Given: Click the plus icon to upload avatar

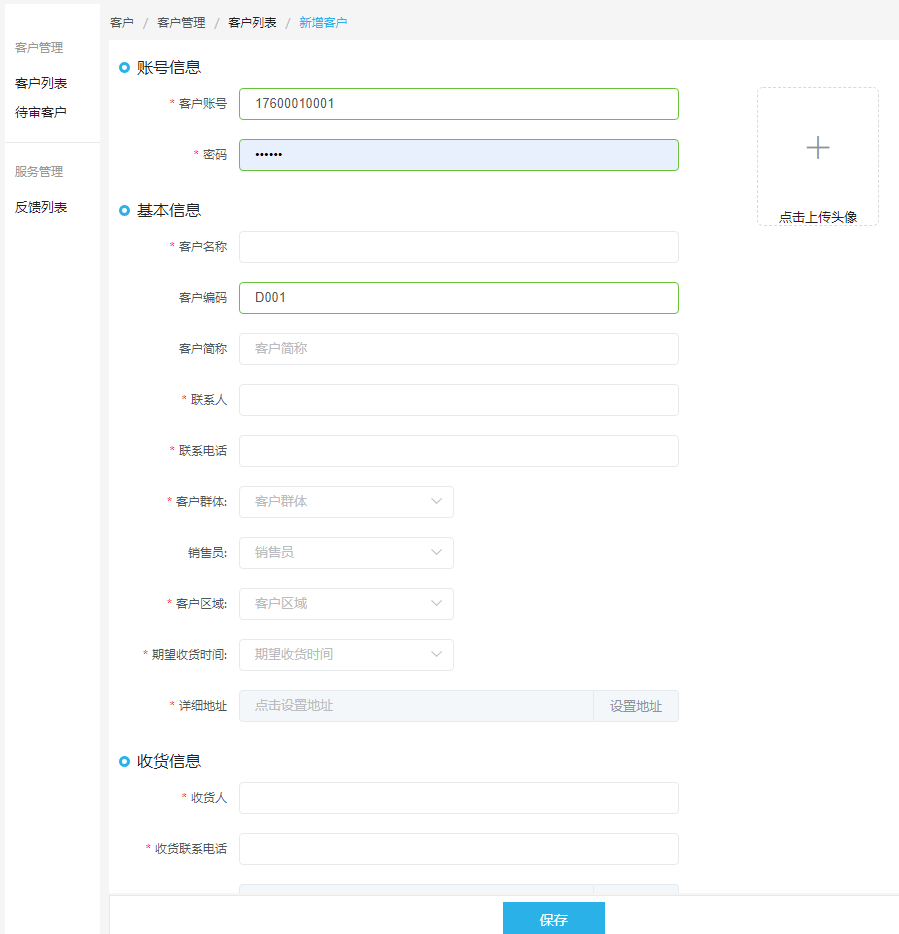Looking at the screenshot, I should click(817, 148).
